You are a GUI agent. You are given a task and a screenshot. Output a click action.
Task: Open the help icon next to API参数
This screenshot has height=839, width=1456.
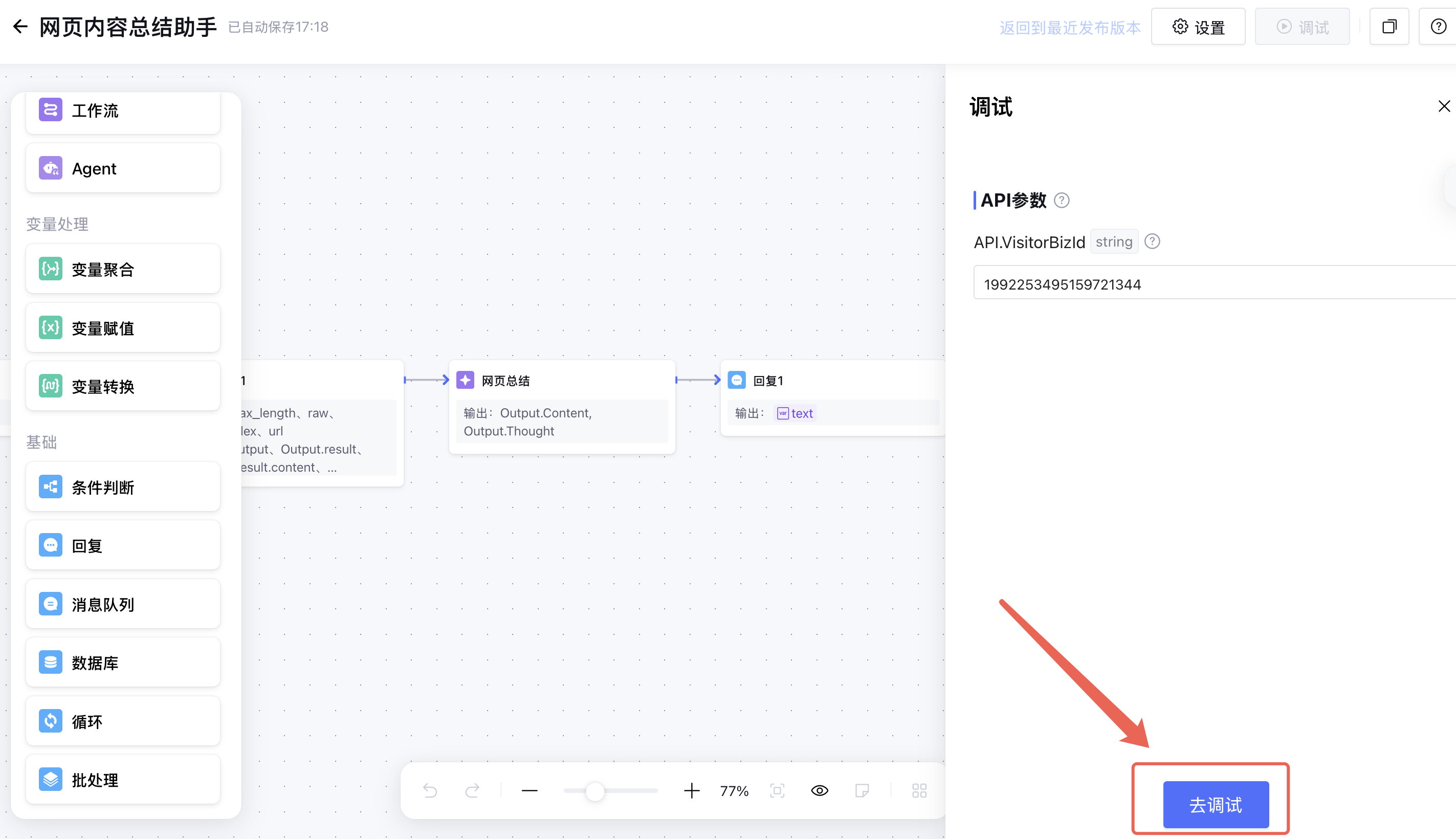(x=1062, y=201)
